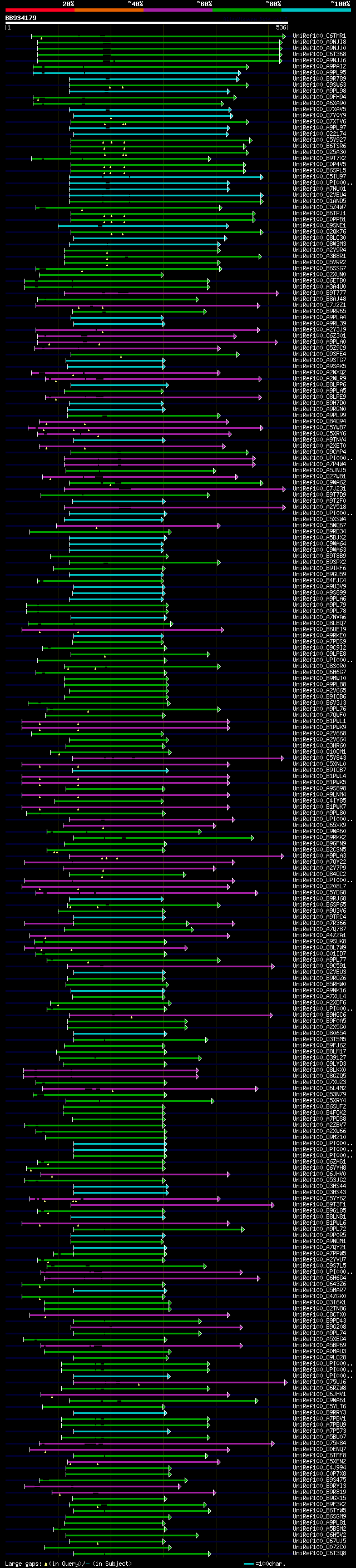The width and height of the screenshot is (356, 1568).
Task: Select hit label UniRef100_B9RYI3
Action: 319,1486
